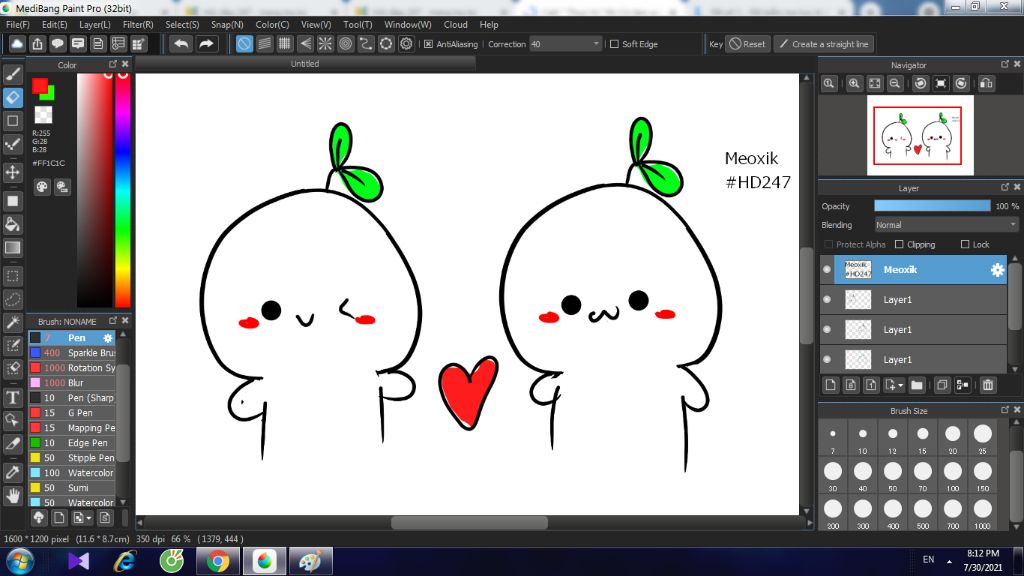The image size is (1024, 576).
Task: Open the cloud save icon
Action: [17, 44]
